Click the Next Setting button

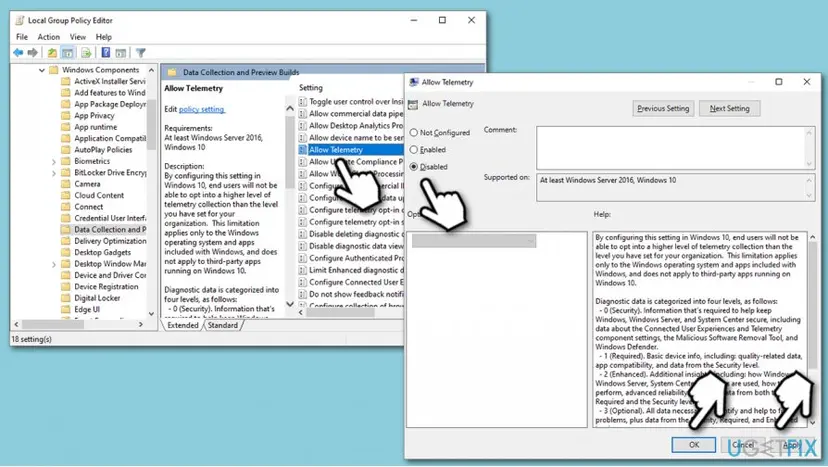729,108
